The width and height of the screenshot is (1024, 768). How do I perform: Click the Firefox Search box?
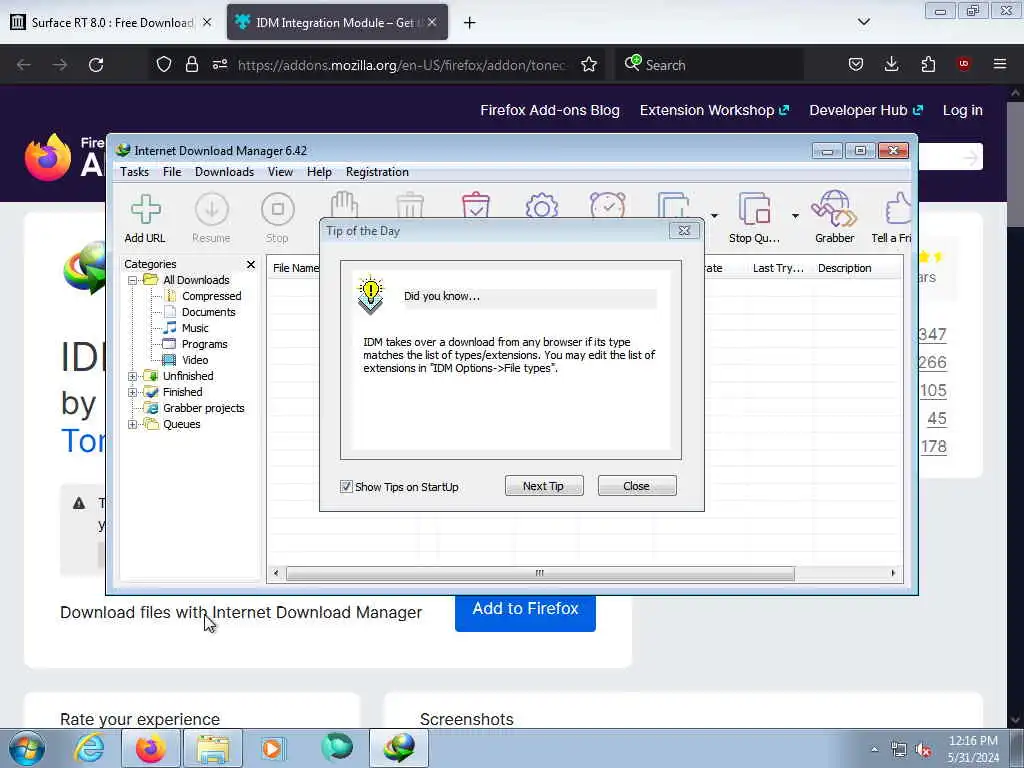(709, 65)
